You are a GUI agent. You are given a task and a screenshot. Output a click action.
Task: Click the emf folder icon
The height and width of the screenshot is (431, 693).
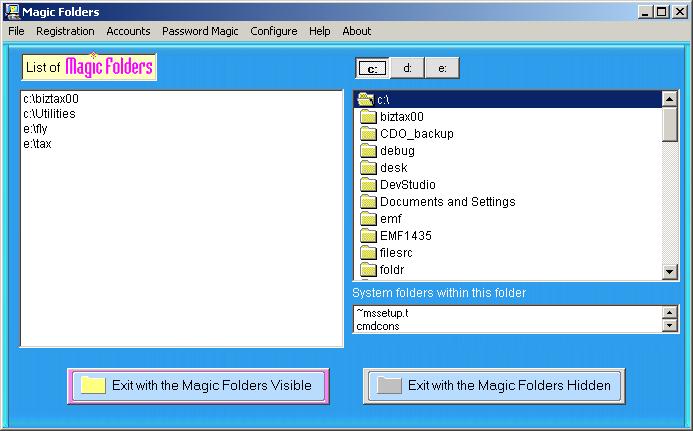(x=368, y=219)
